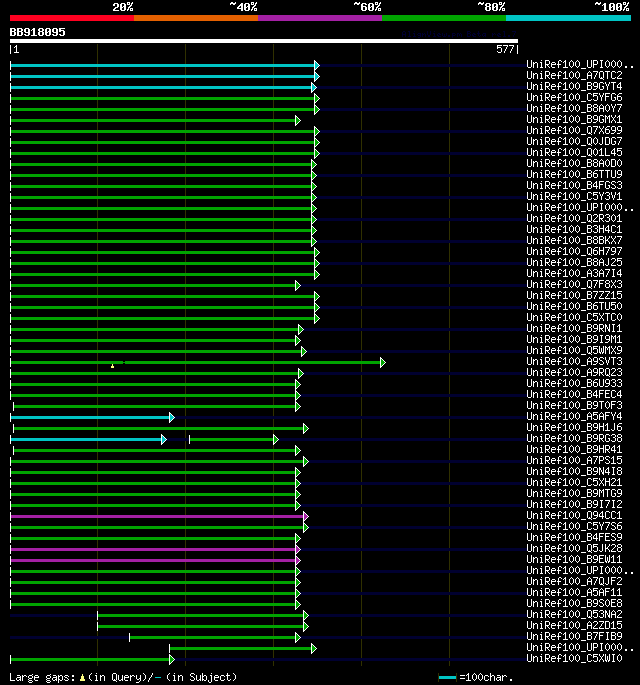The height and width of the screenshot is (685, 640).
Task: Click the cyan segment in the B9RG38 row
Action: (88, 439)
